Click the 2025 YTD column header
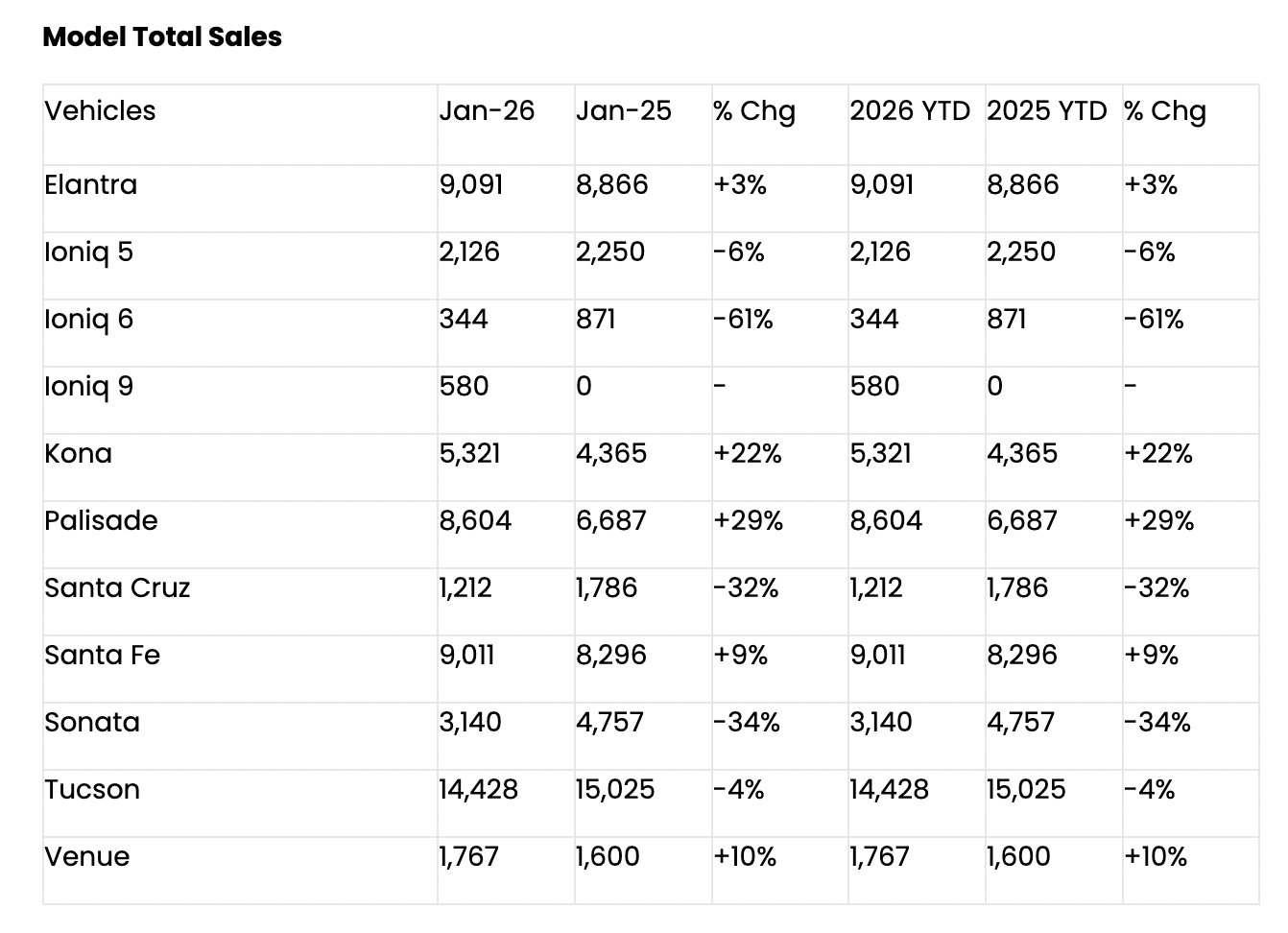Screen dimensions: 1288x933 [1046, 111]
